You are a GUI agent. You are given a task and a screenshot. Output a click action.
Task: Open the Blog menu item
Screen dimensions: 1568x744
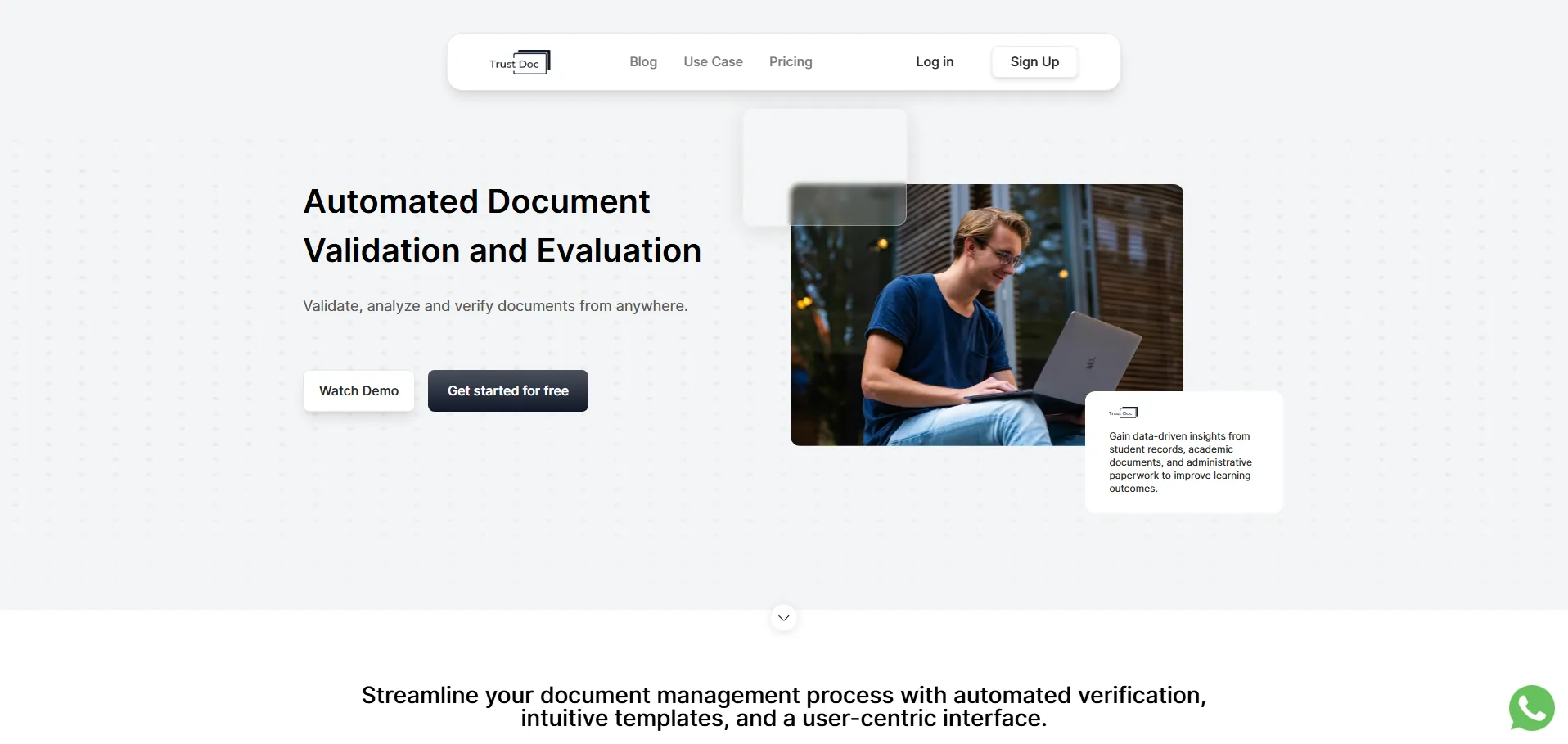click(642, 62)
